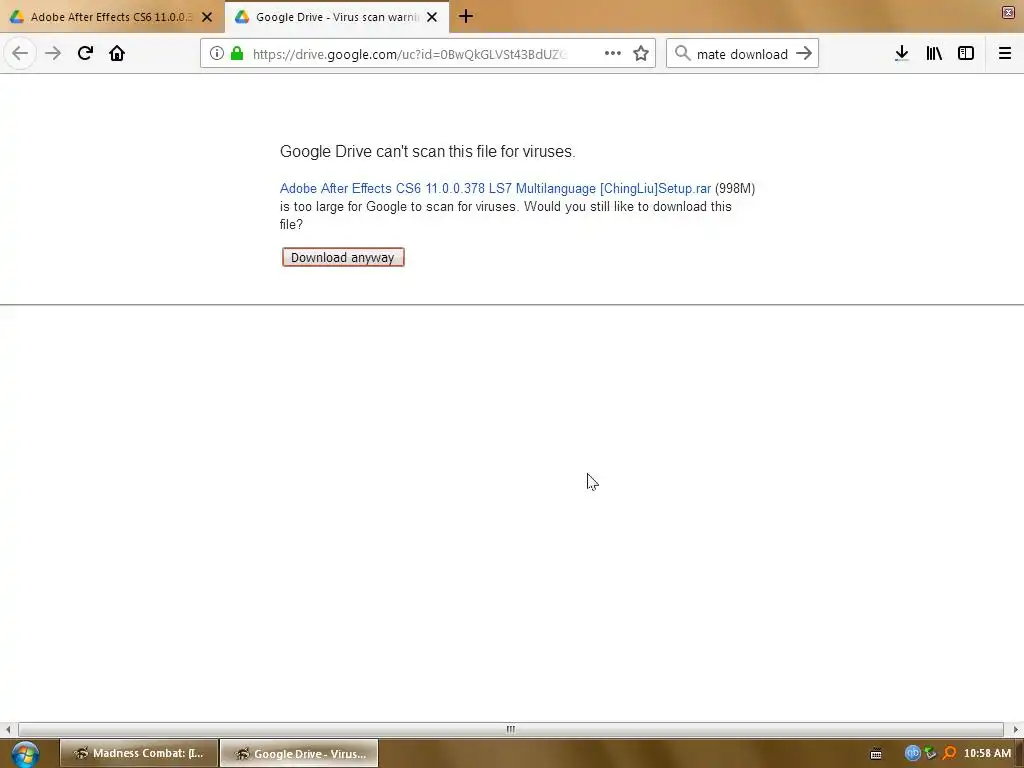Screen dimensions: 1024x768
Task: Reload the current page
Action: (x=85, y=54)
